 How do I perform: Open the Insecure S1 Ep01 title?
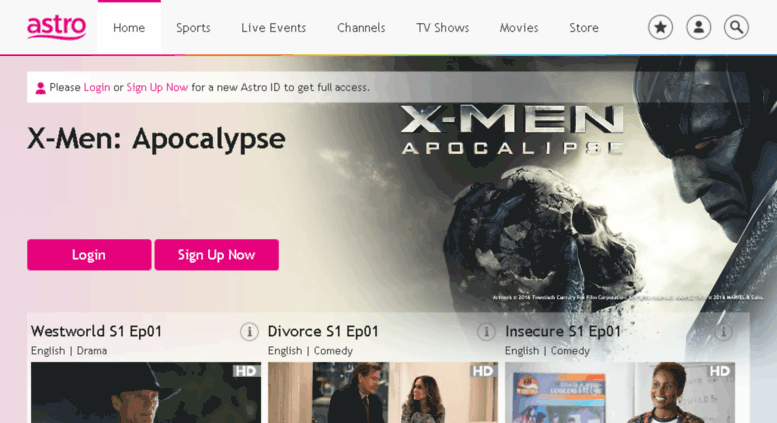(563, 331)
